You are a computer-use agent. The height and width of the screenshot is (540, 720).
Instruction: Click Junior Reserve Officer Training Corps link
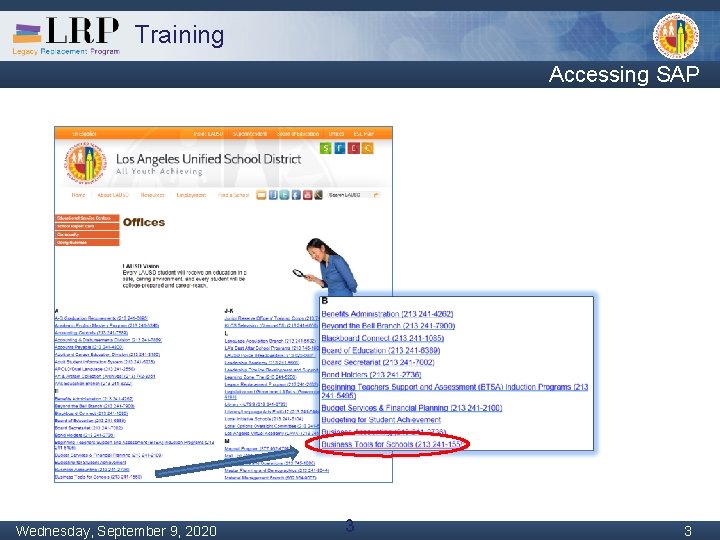(x=271, y=318)
